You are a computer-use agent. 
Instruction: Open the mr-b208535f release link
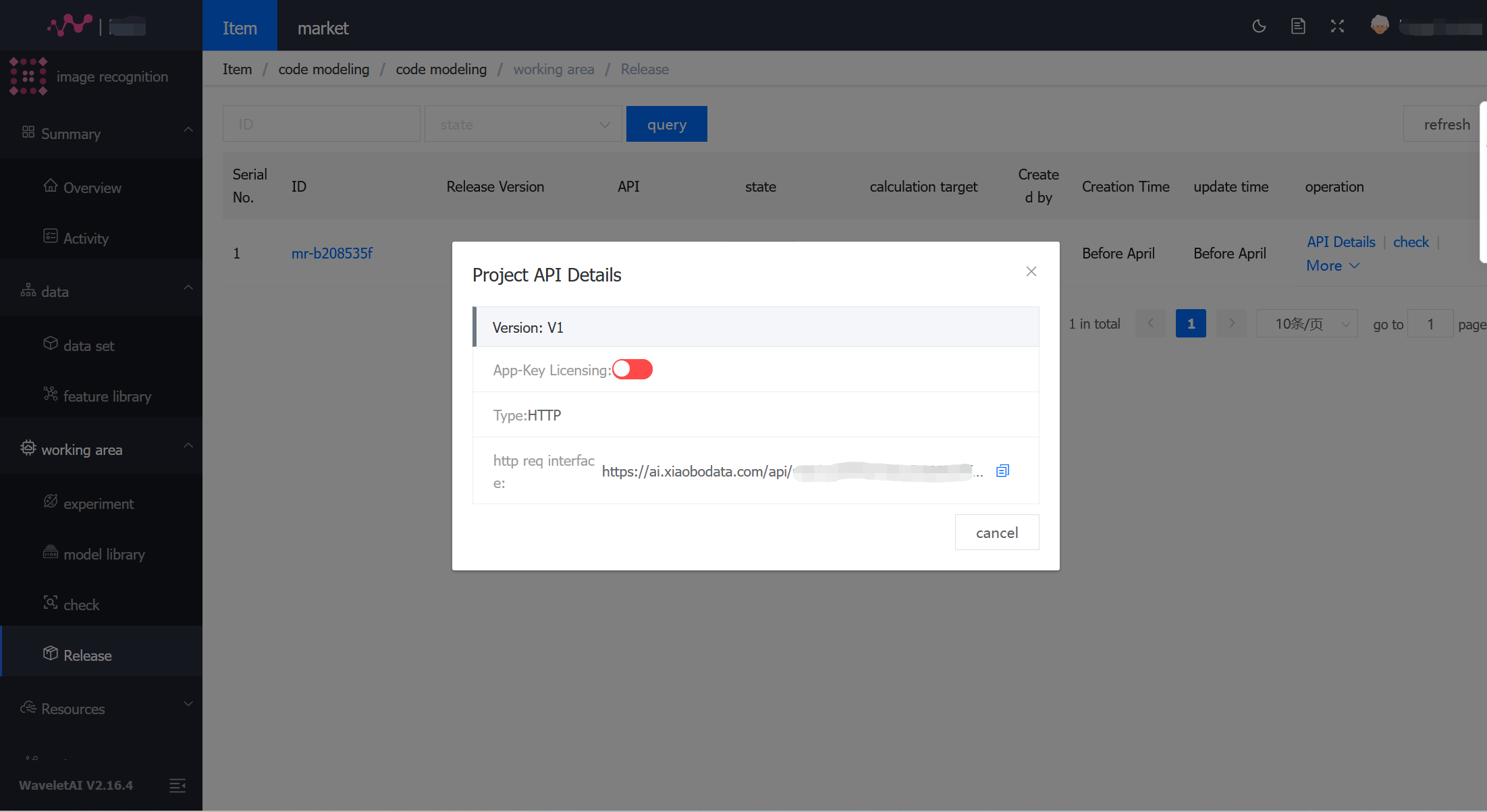331,253
